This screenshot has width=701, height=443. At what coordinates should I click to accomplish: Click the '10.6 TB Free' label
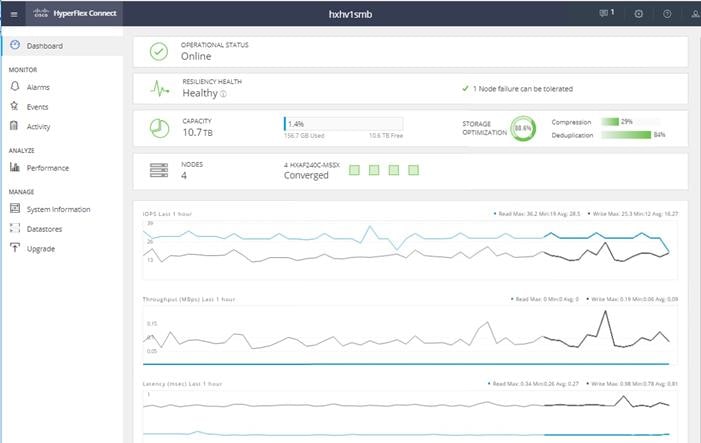tap(386, 135)
